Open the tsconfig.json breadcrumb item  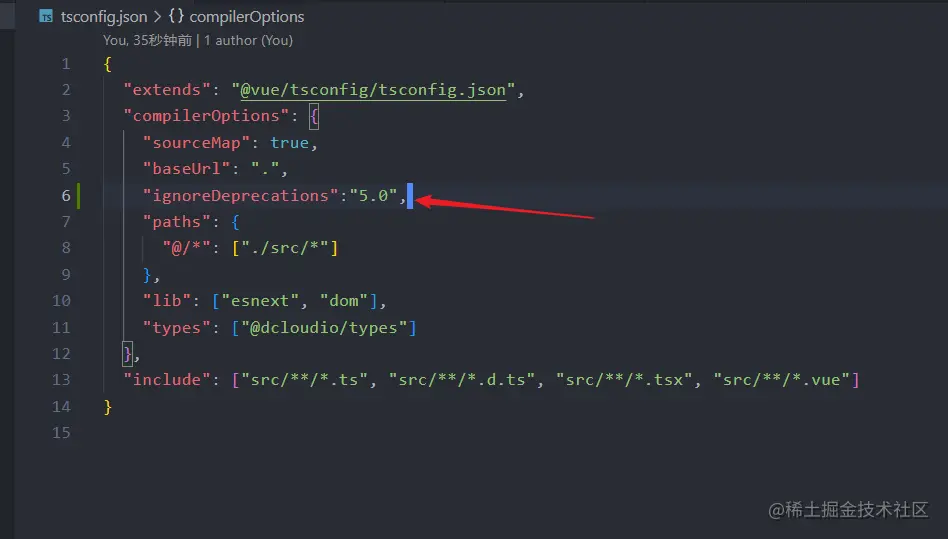tap(104, 17)
